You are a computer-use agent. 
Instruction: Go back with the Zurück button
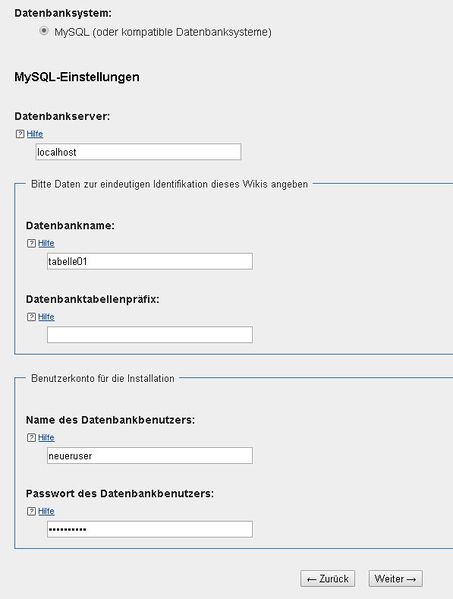[328, 579]
